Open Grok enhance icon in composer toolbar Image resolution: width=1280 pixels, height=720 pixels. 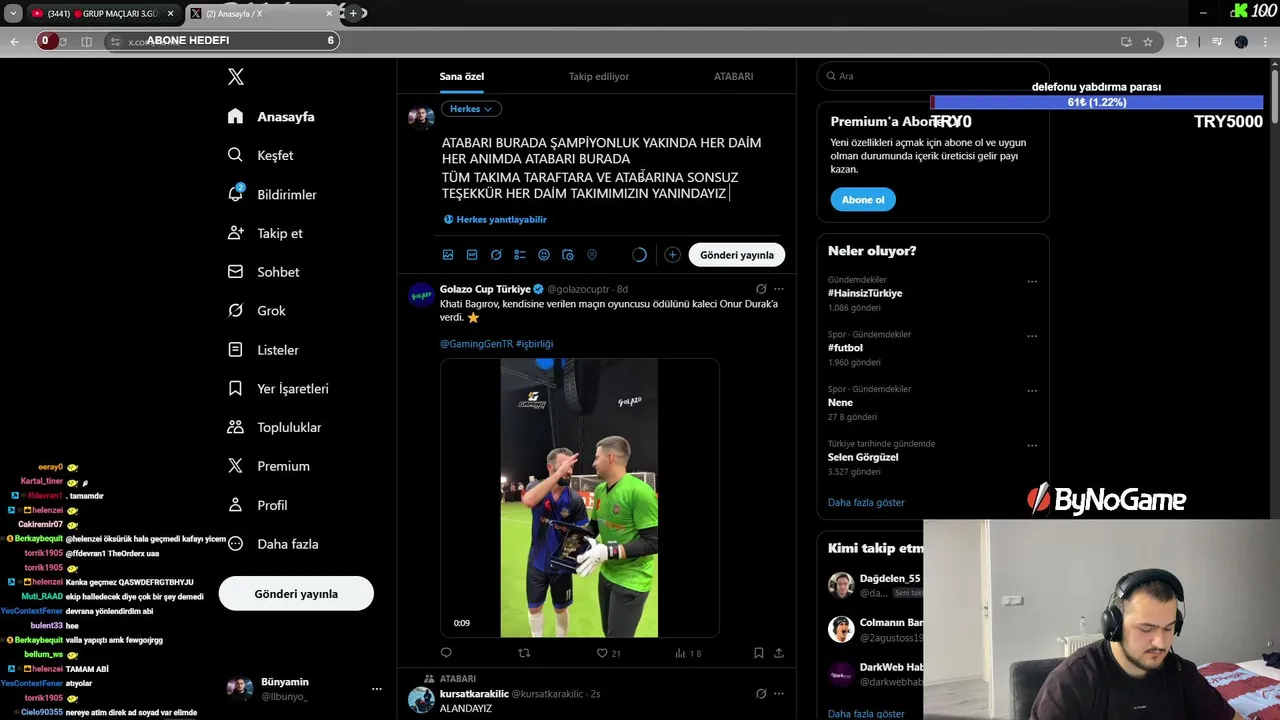496,255
